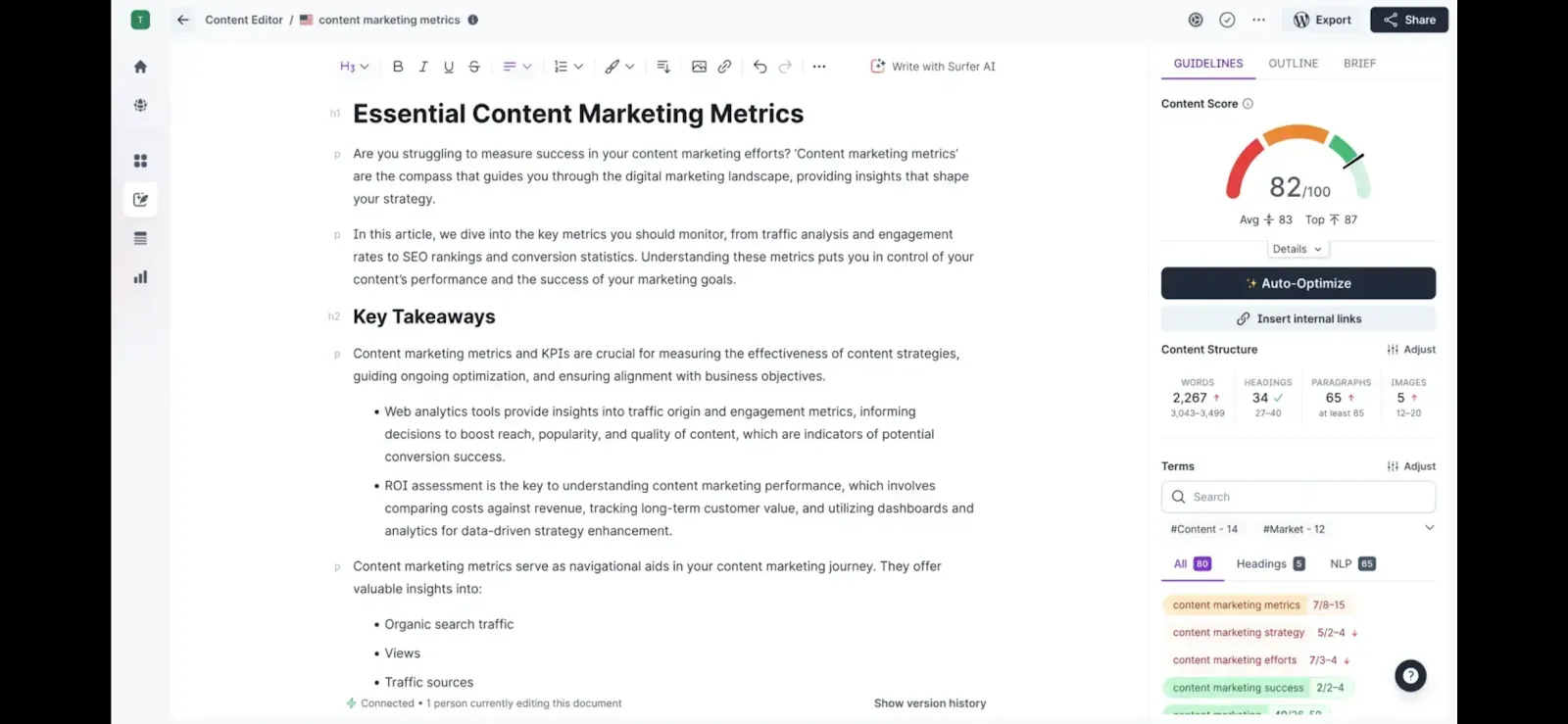Click the Content Editor breadcrumb link
This screenshot has width=1568, height=724.
click(x=244, y=20)
